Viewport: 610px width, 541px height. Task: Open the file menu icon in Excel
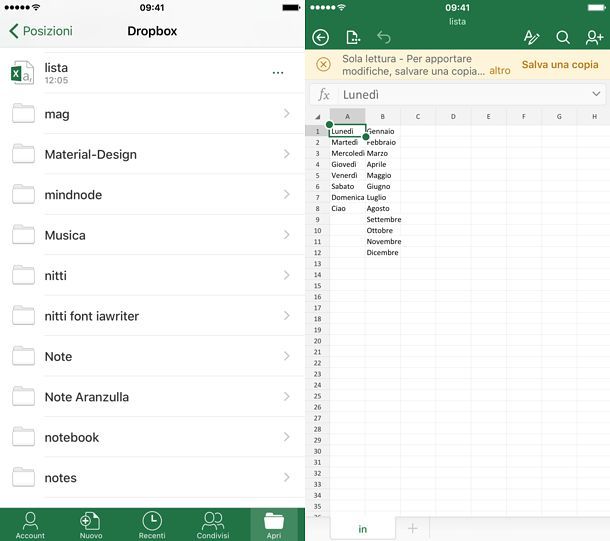tap(353, 37)
